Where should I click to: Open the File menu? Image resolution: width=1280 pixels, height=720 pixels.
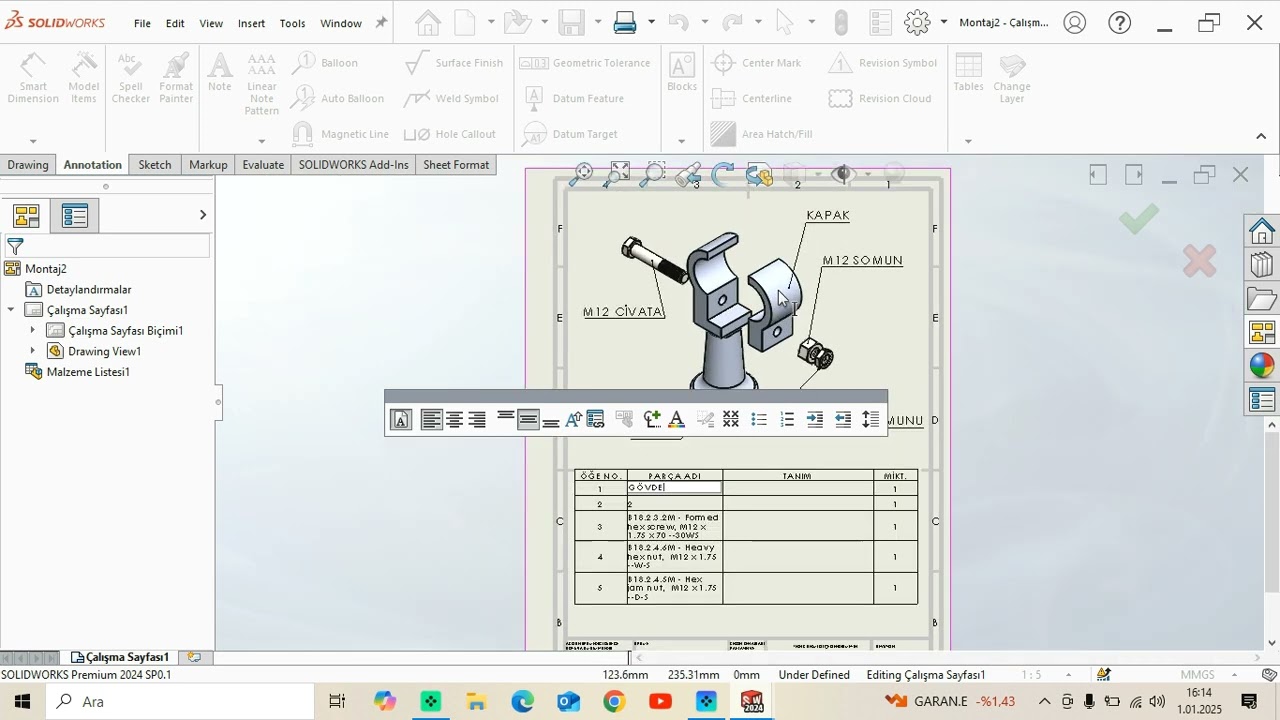tap(142, 23)
